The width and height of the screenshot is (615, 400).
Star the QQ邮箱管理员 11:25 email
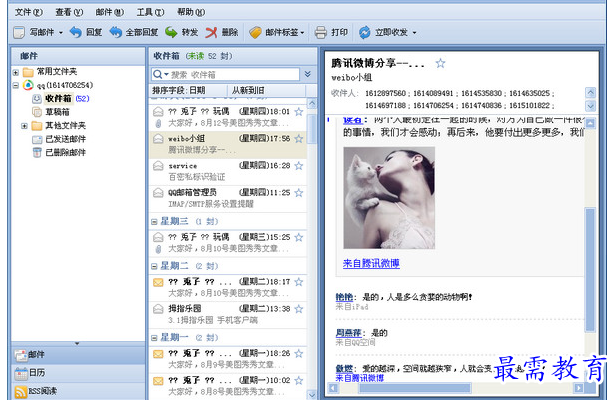pyautogui.click(x=299, y=193)
